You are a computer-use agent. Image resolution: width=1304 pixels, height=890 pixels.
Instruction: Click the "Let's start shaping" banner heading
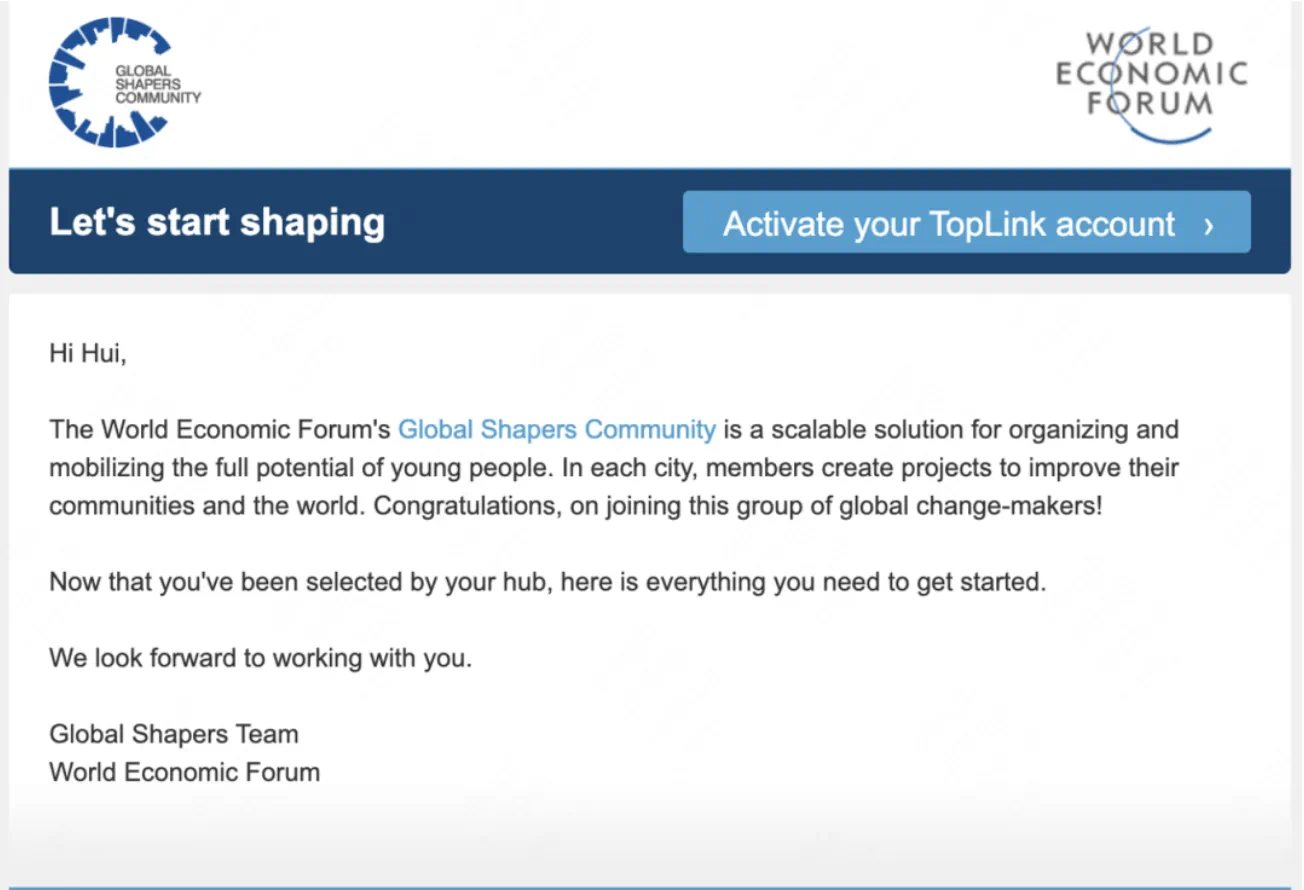tap(217, 222)
